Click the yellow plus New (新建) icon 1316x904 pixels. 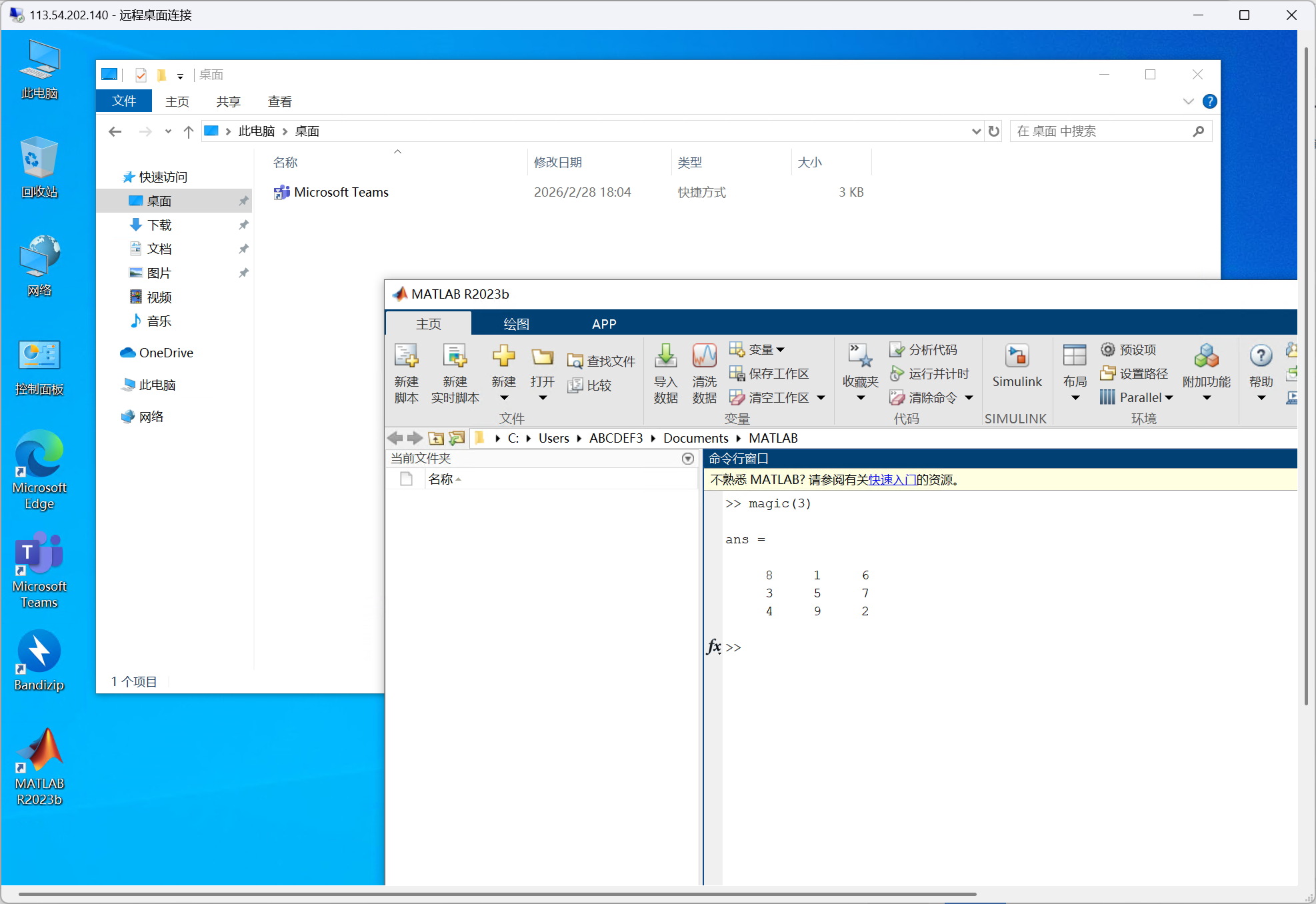pyautogui.click(x=503, y=356)
